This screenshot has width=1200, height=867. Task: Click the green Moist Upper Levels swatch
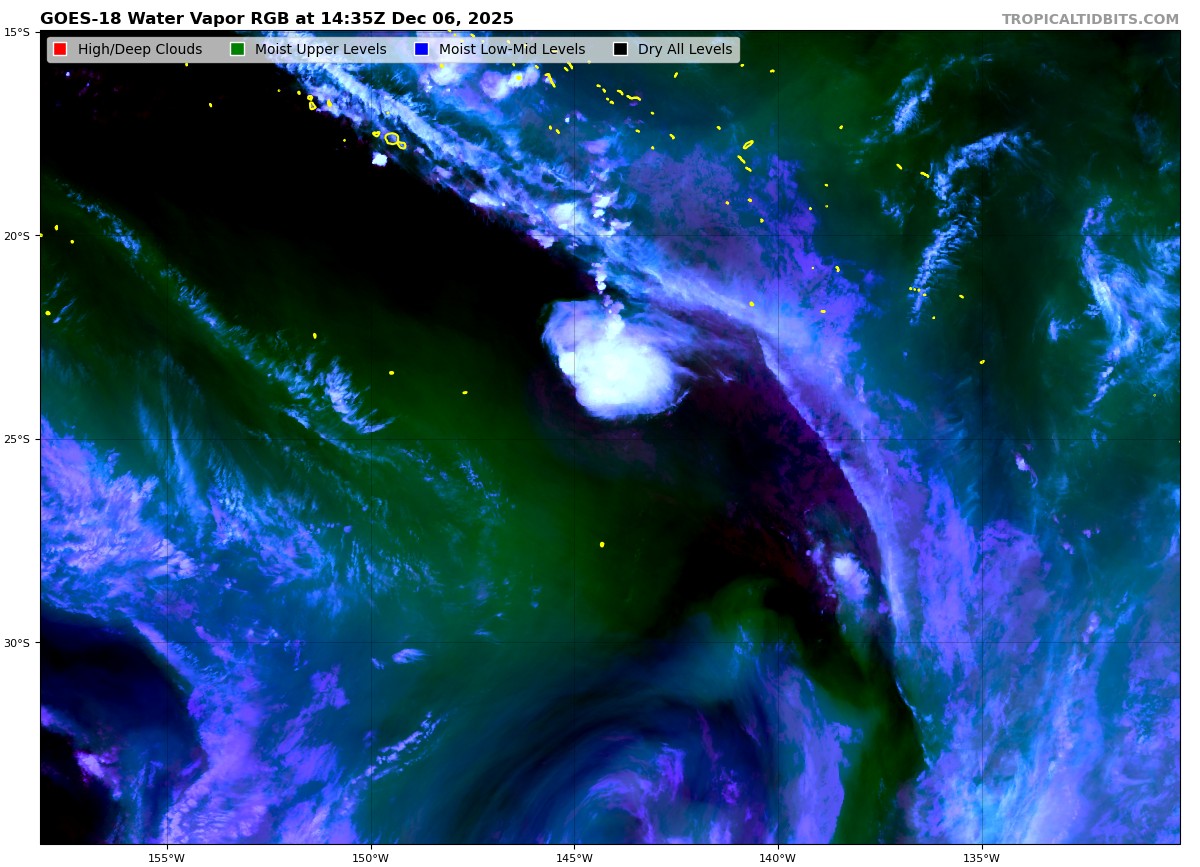pos(237,49)
